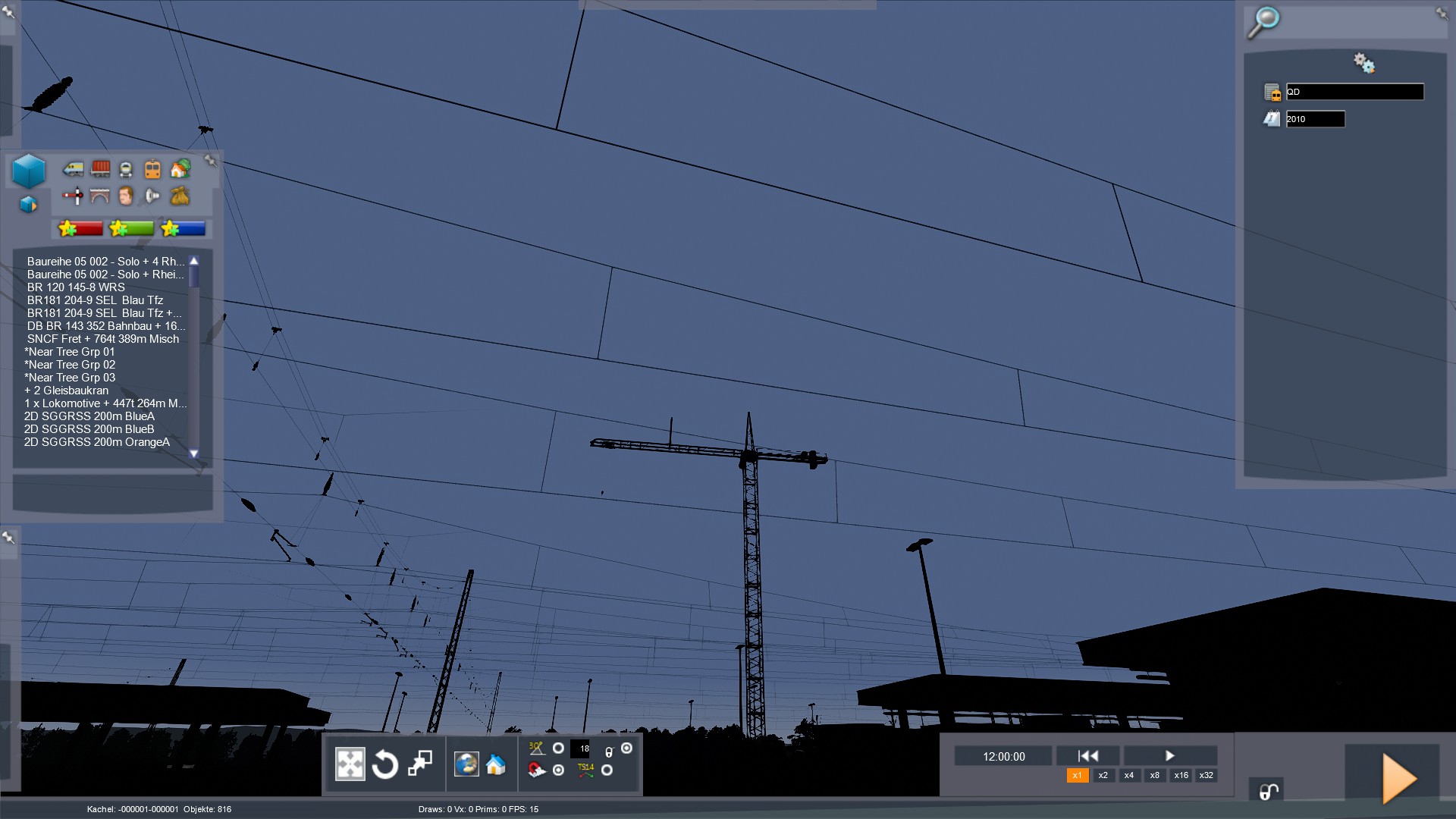Toggle the 30 degree angle snap radio
The image size is (1456, 819).
click(x=558, y=748)
